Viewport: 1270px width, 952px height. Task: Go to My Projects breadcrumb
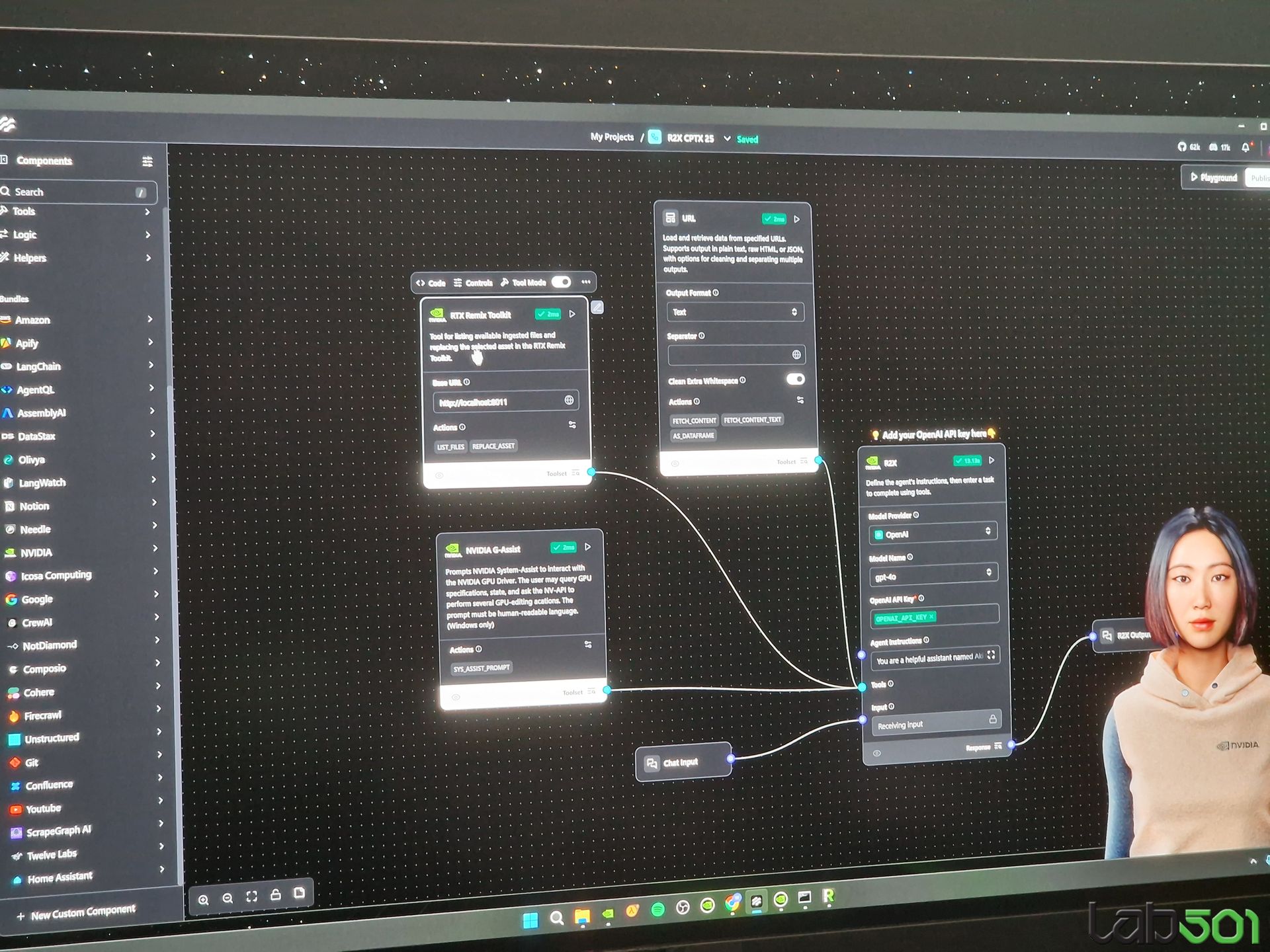pos(612,138)
